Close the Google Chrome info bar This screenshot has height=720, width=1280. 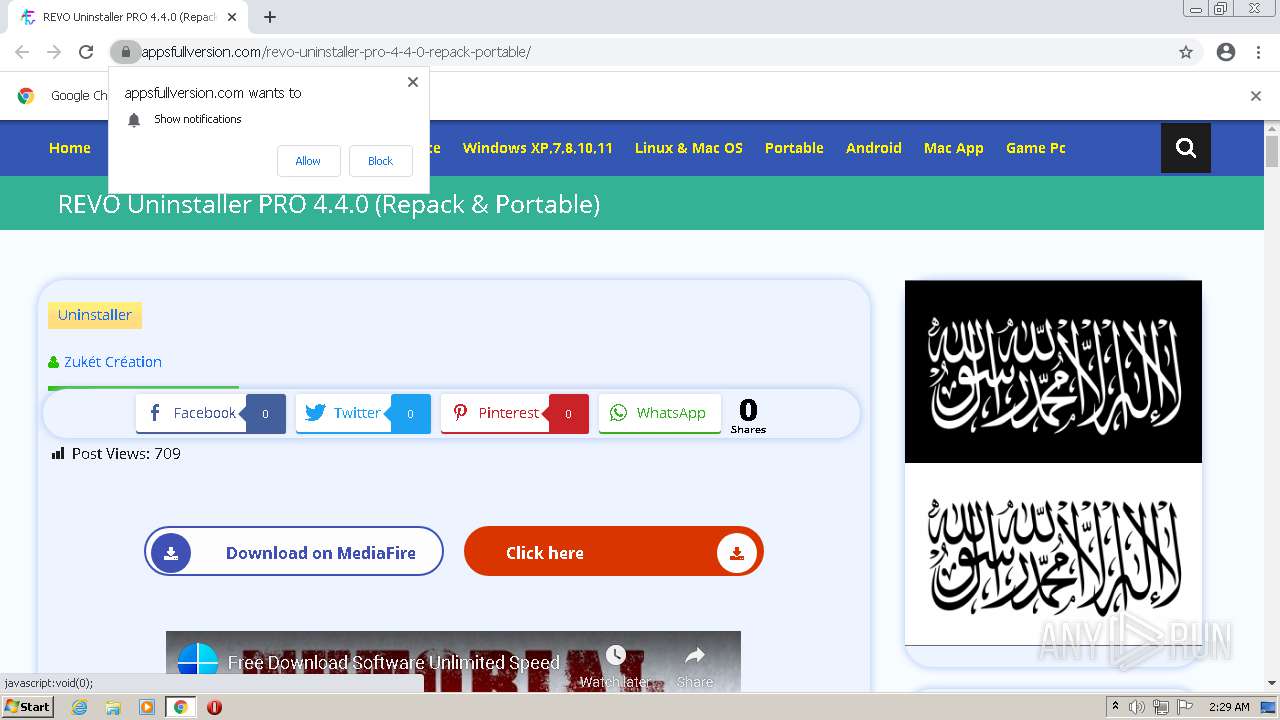pyautogui.click(x=1256, y=96)
